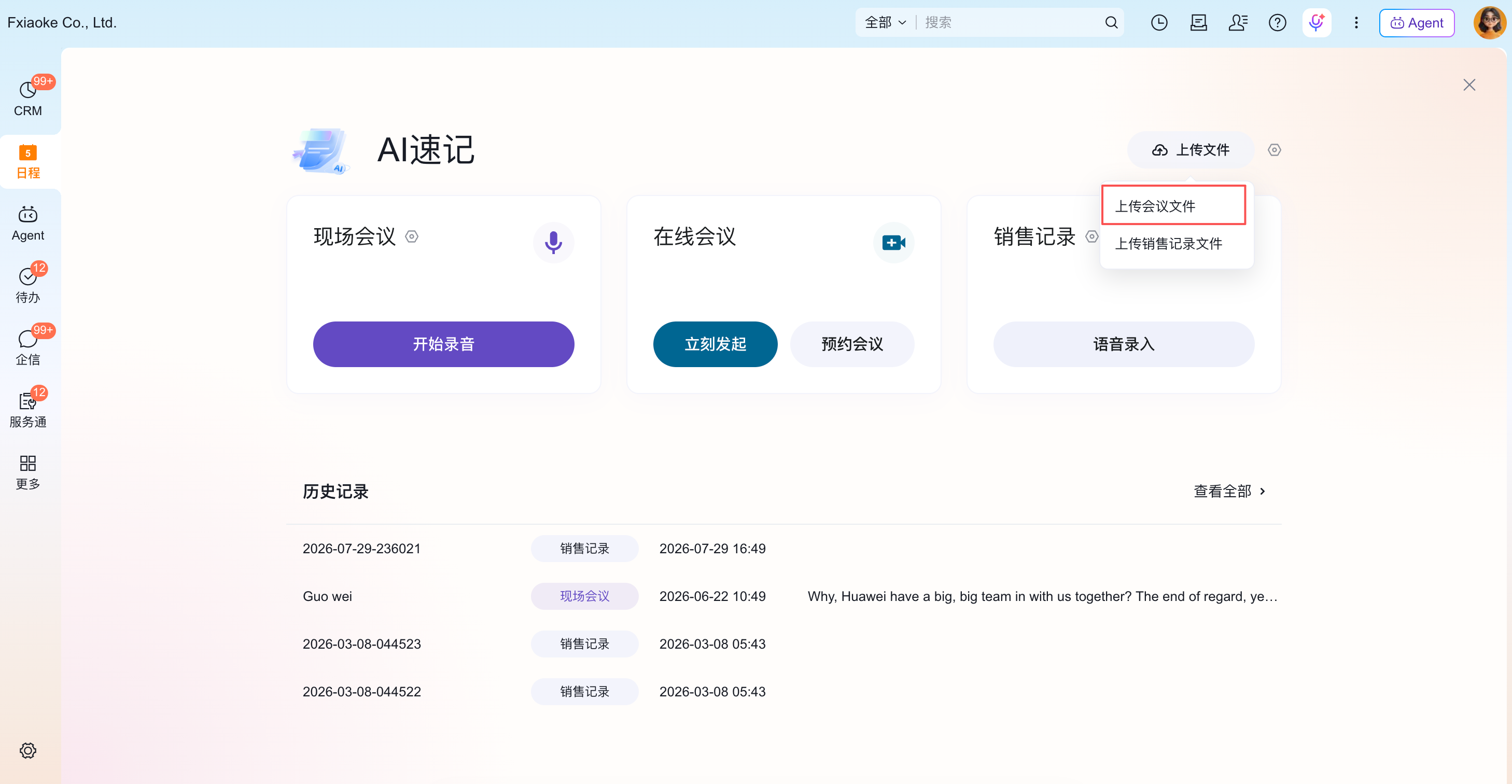
Task: Expand the 全部 search scope dropdown
Action: 885,22
